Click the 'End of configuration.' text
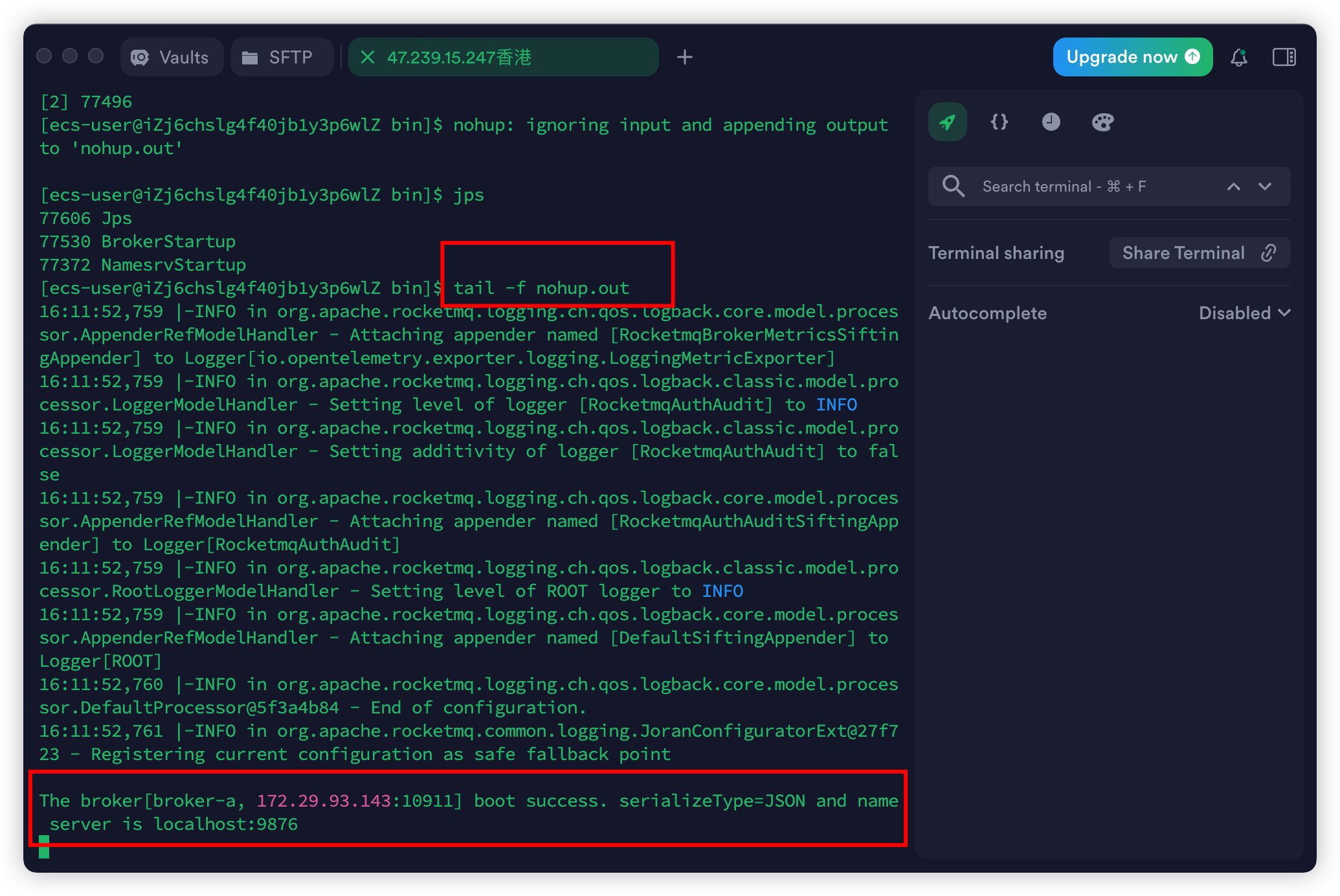Screen dimensions: 1340x896 (x=478, y=708)
